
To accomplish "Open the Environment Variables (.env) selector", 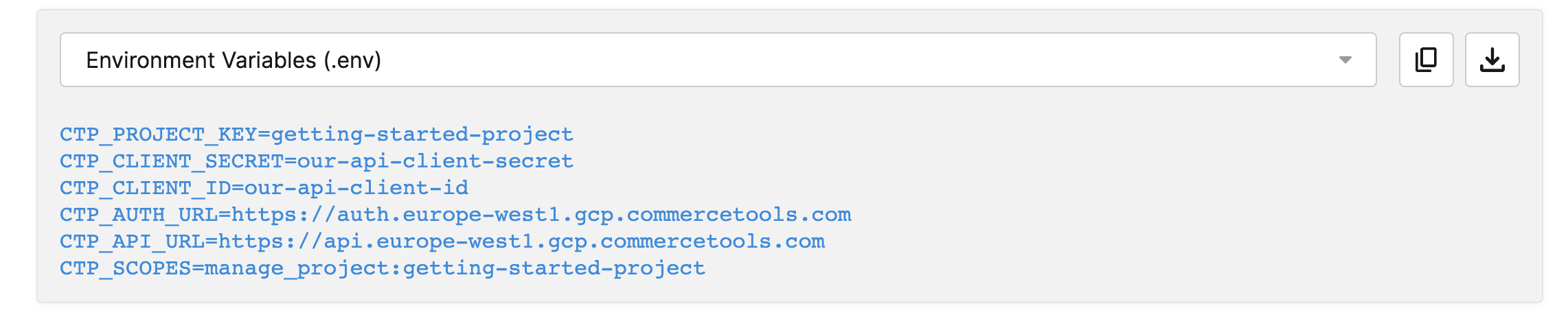I will coord(718,60).
